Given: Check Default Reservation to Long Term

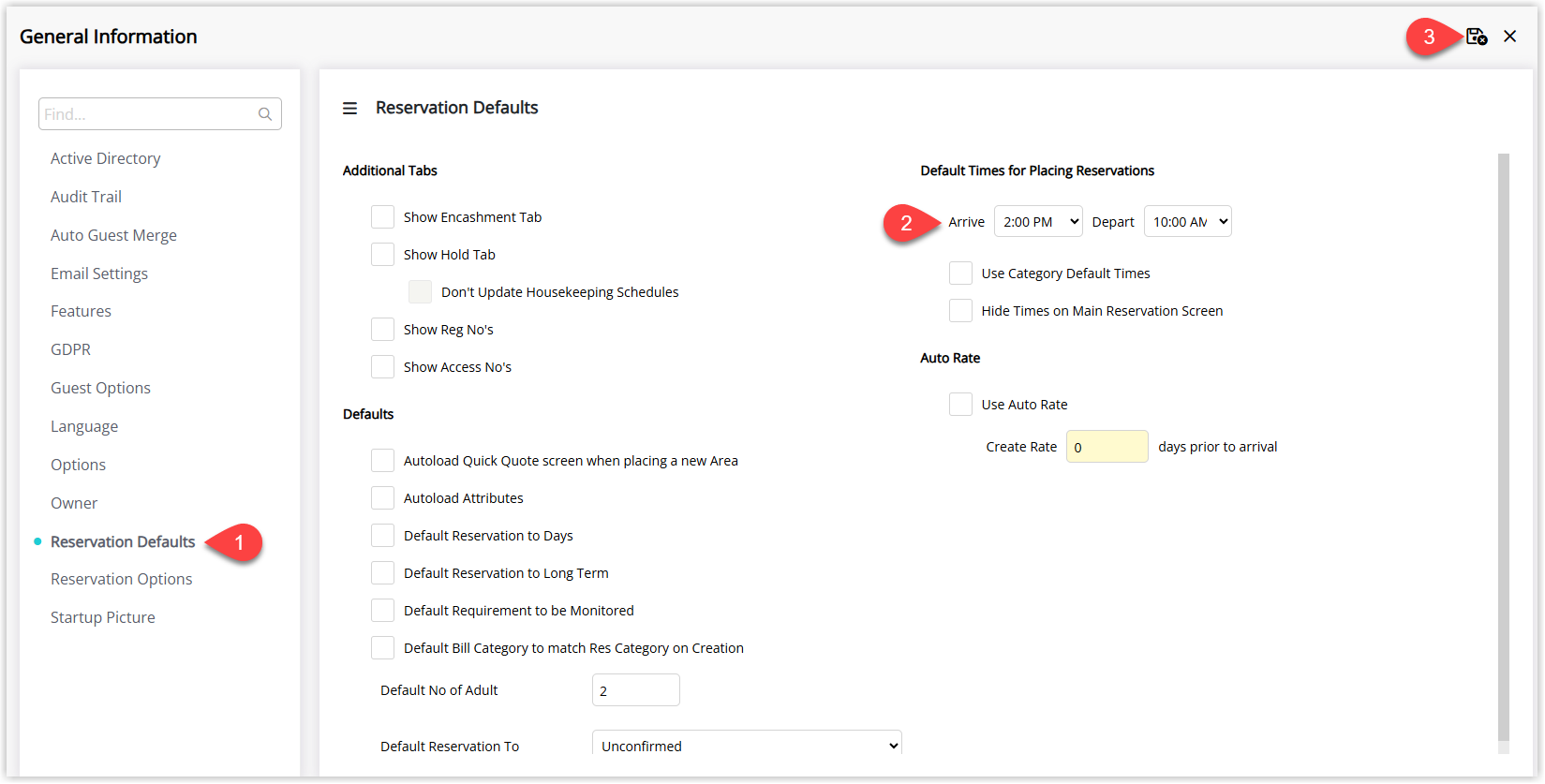Looking at the screenshot, I should click(x=382, y=573).
